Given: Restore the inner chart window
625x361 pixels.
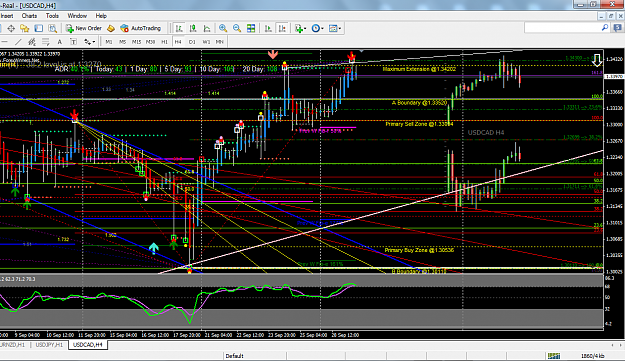Looking at the screenshot, I should coord(611,16).
